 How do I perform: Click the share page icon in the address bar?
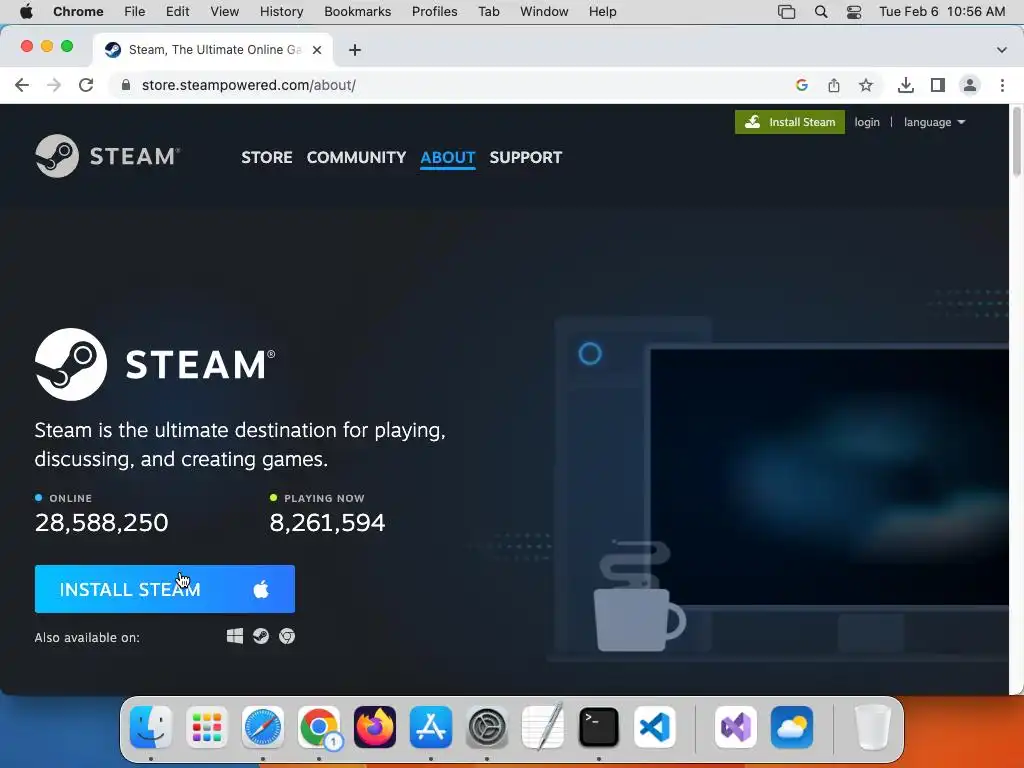(x=834, y=85)
